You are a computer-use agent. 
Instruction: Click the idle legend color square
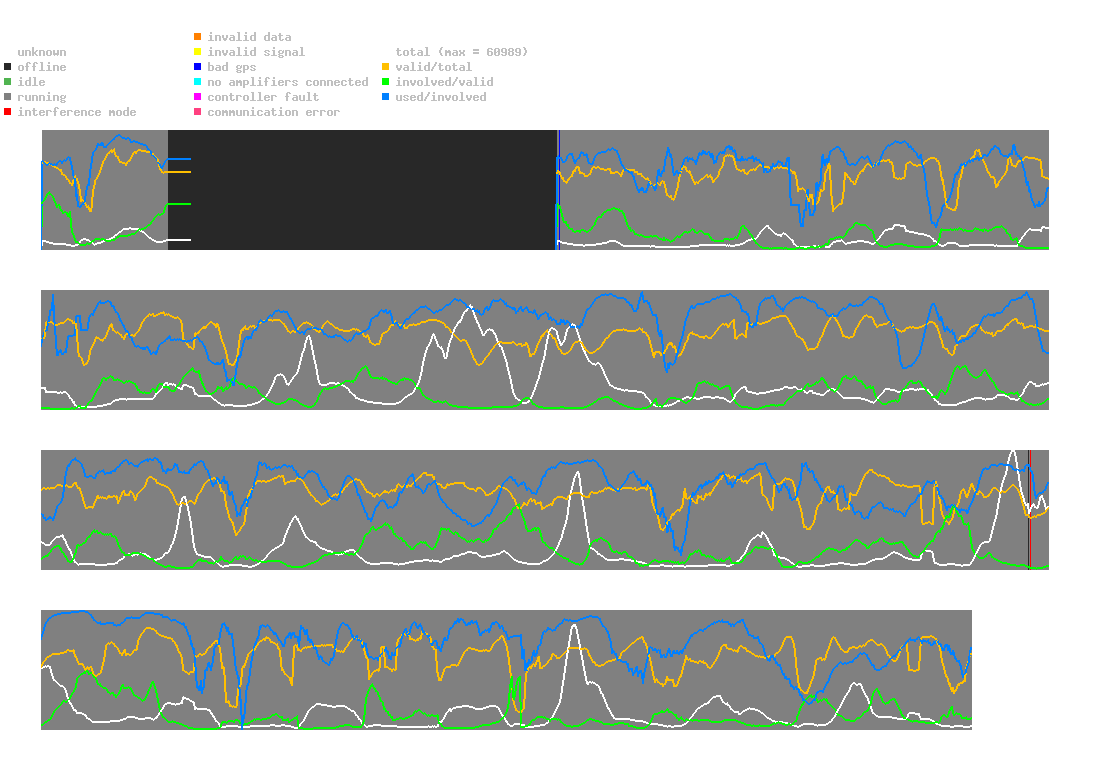[8, 82]
